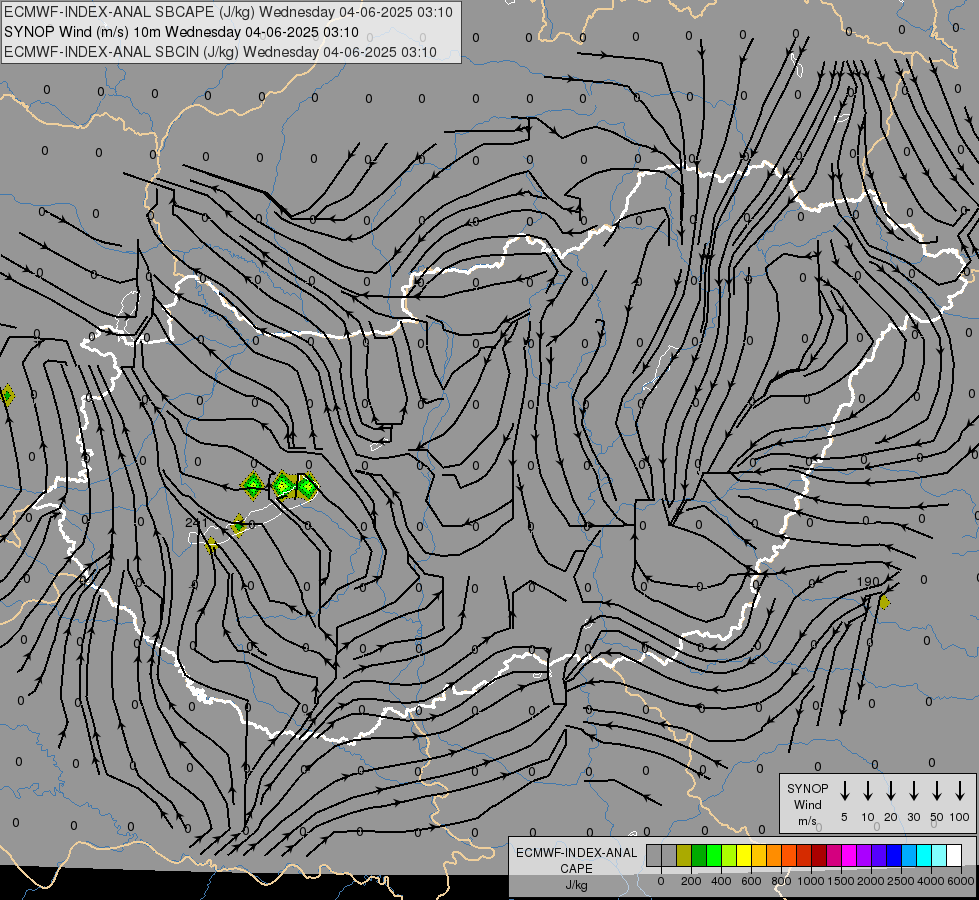Select the olive swatch in the CAPE color scale
Image resolution: width=979 pixels, height=900 pixels.
pos(684,856)
